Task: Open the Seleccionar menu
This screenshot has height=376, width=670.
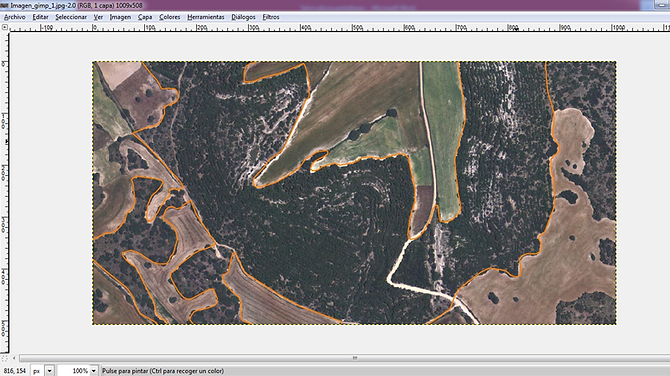Action: (x=71, y=17)
